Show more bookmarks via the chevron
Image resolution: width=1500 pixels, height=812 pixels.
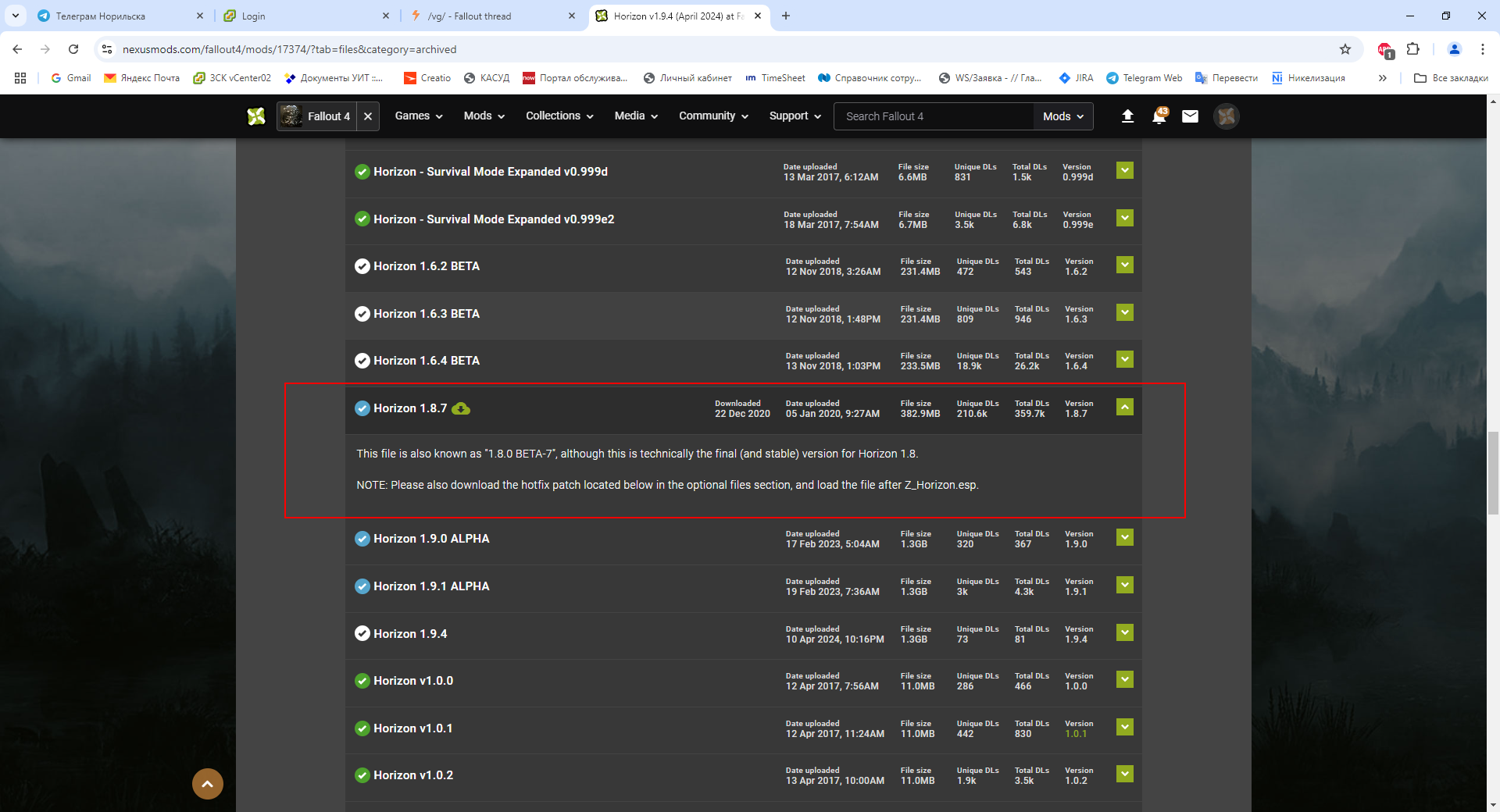(x=1383, y=78)
